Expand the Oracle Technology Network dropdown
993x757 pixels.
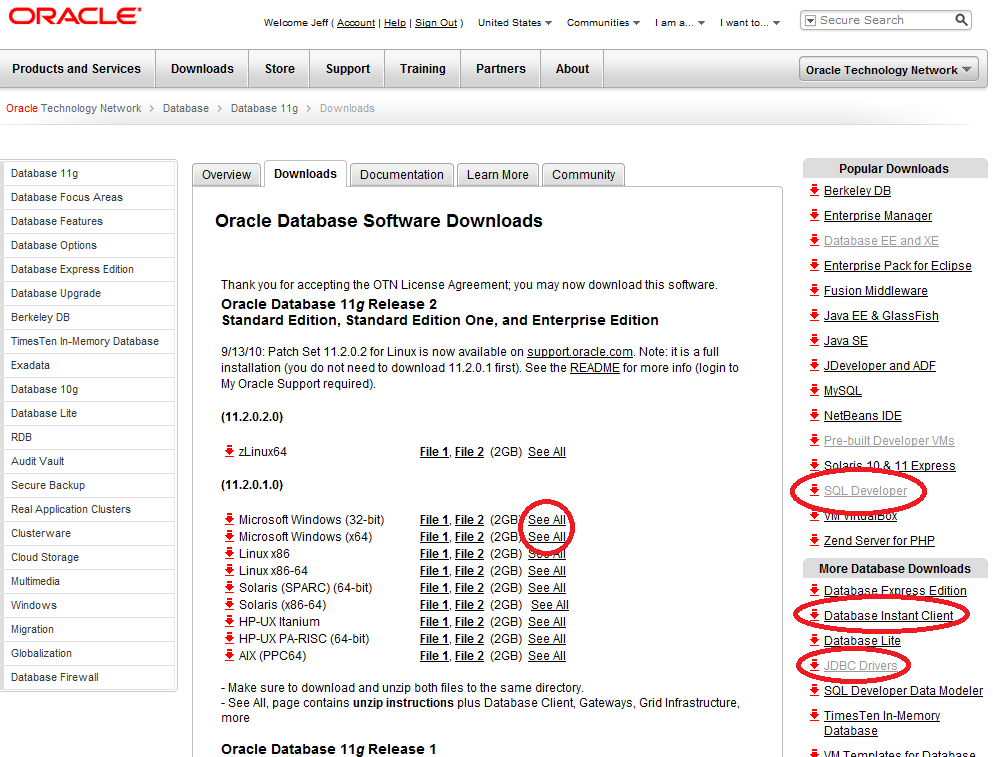pyautogui.click(x=888, y=70)
